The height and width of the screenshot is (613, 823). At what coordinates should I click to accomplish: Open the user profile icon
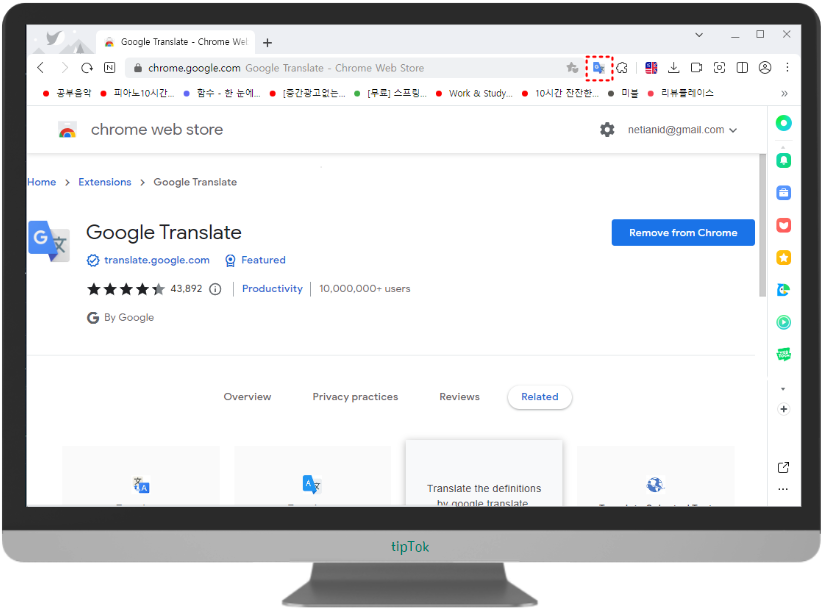[765, 68]
